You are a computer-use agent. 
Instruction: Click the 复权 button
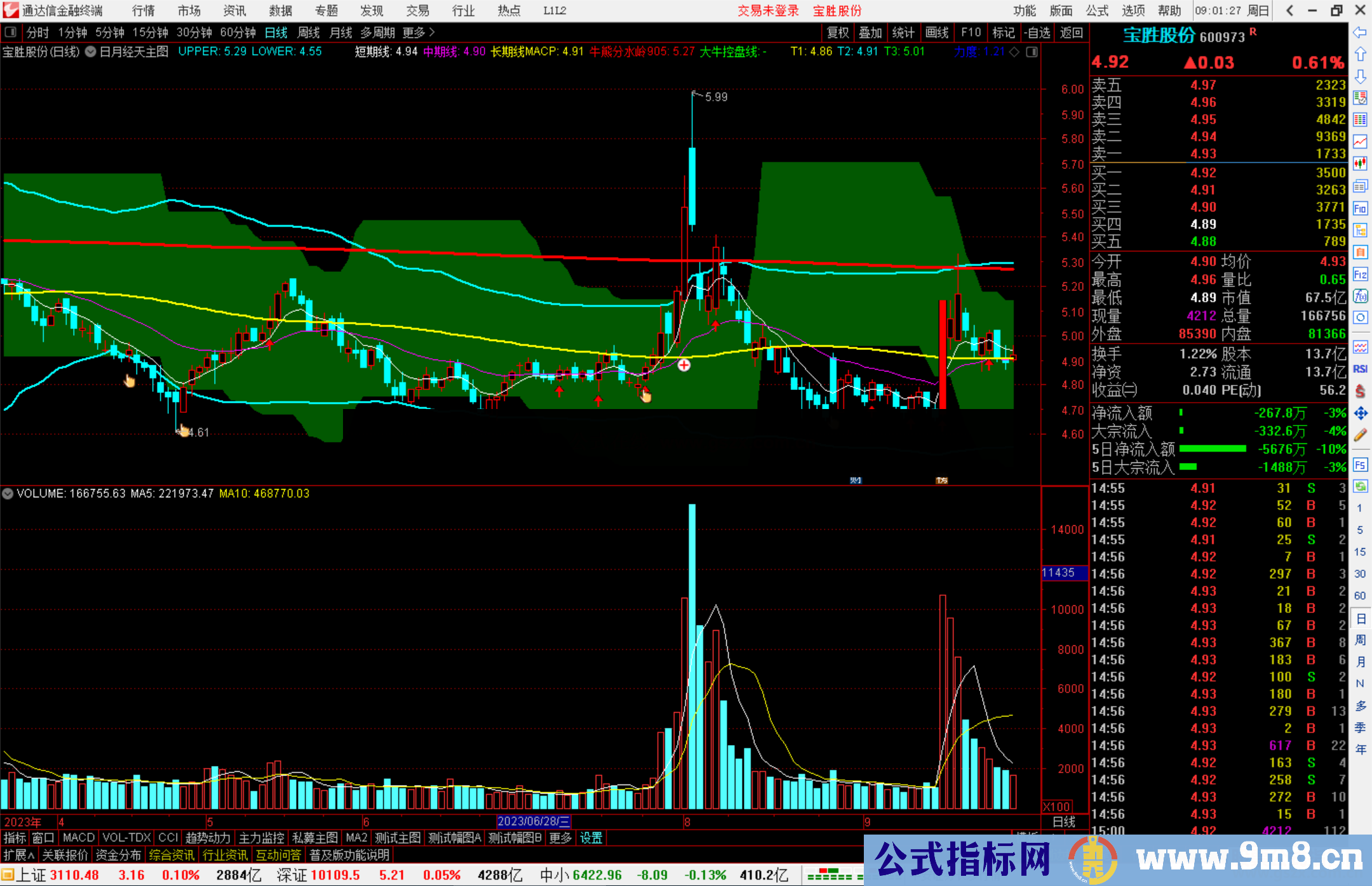(838, 32)
